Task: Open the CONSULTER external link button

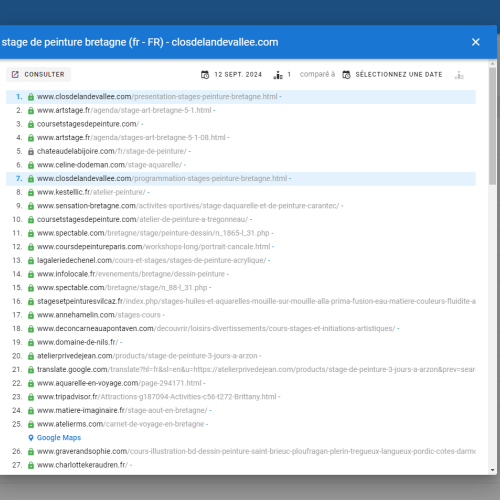Action: pos(38,74)
